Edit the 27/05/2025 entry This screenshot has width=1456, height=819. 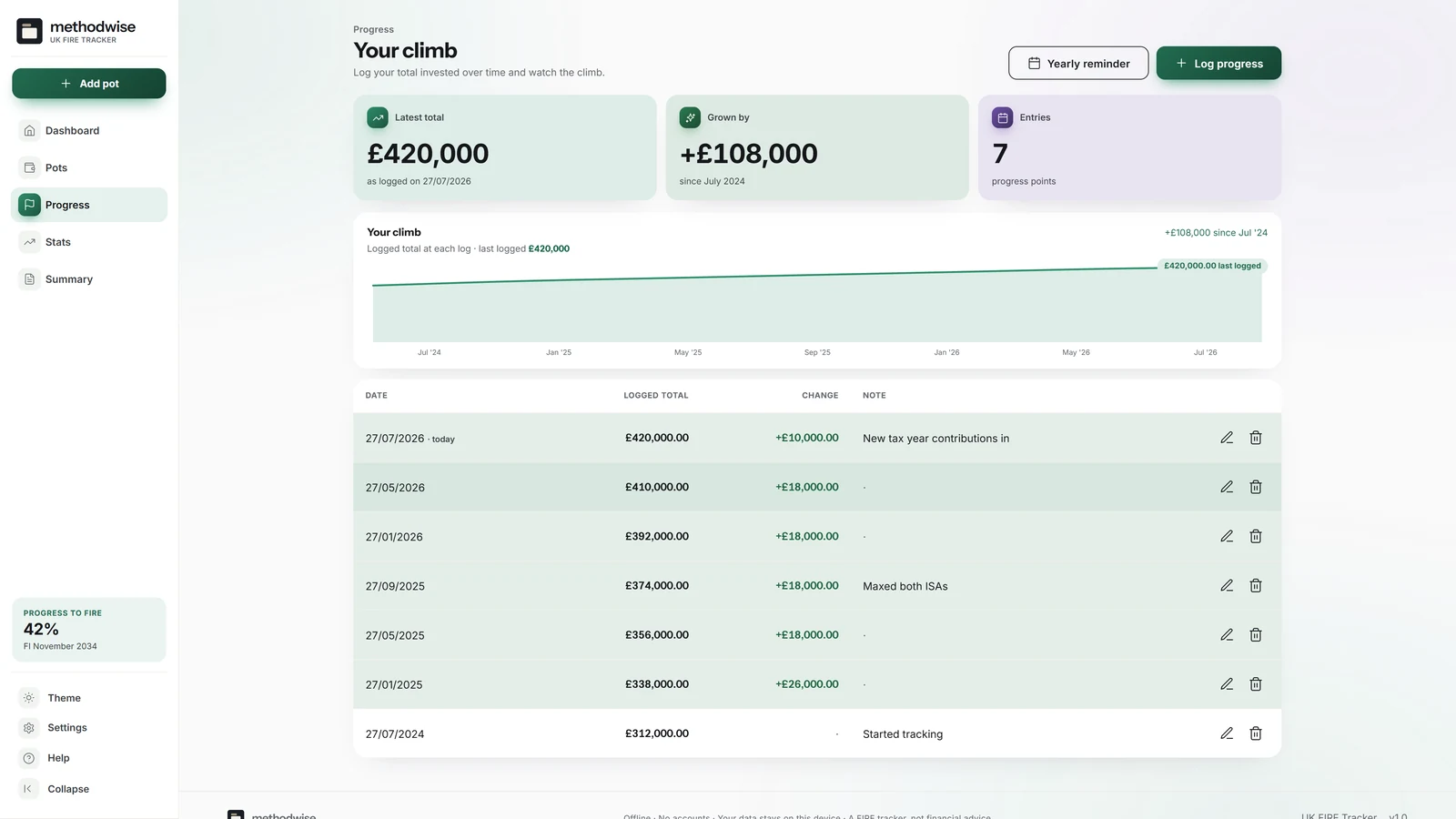tap(1227, 634)
